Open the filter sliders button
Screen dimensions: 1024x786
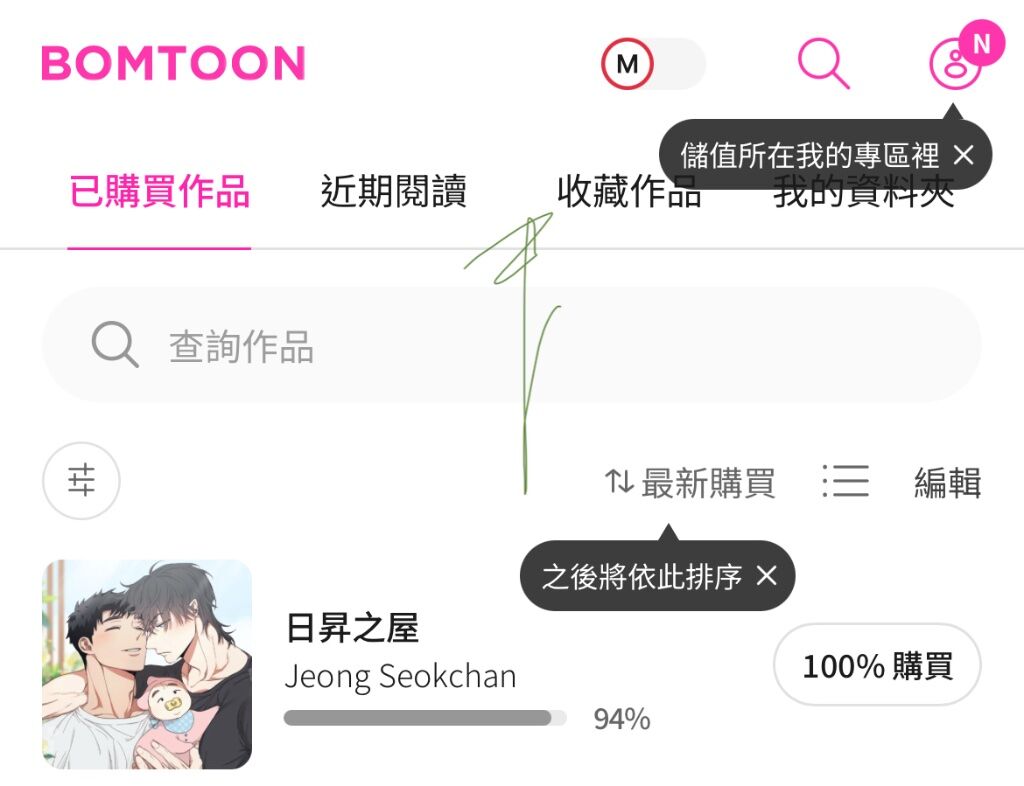[x=81, y=480]
